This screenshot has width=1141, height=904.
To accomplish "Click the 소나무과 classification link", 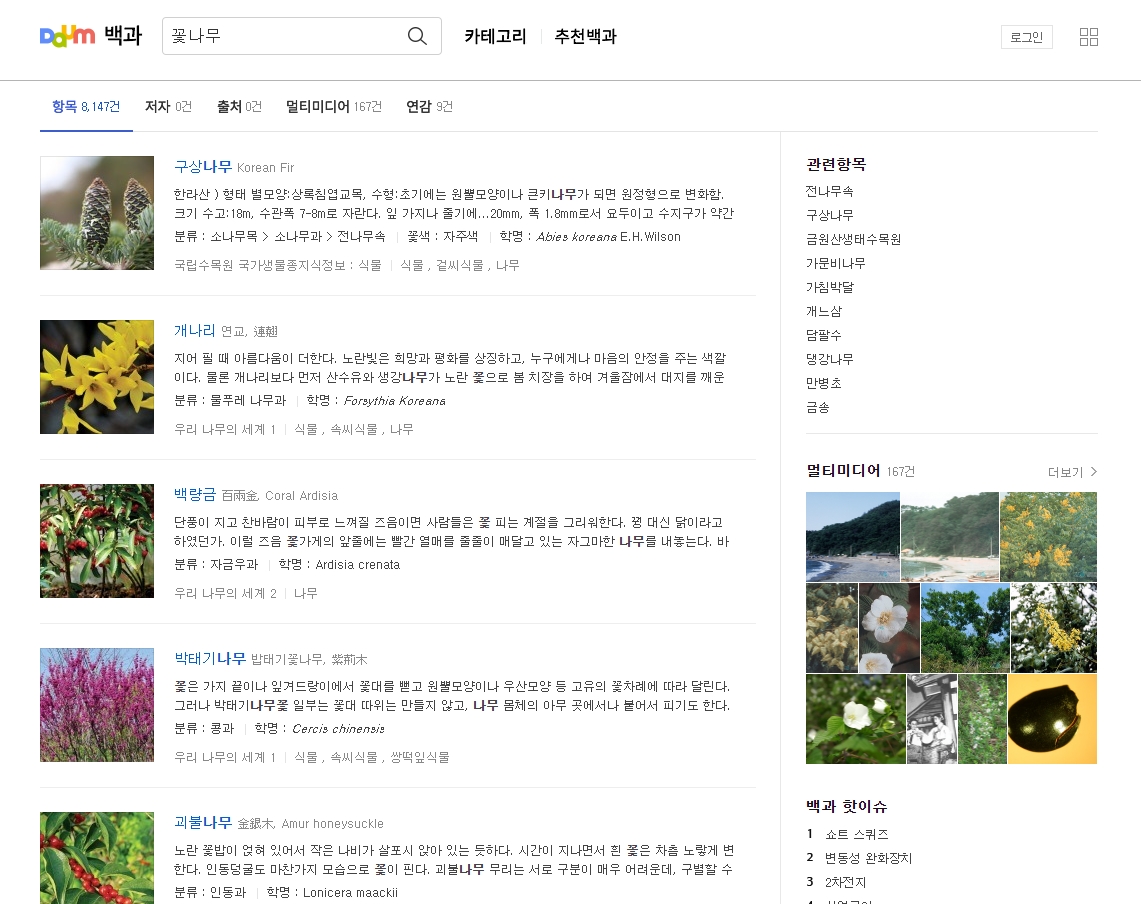I will click(x=298, y=237).
